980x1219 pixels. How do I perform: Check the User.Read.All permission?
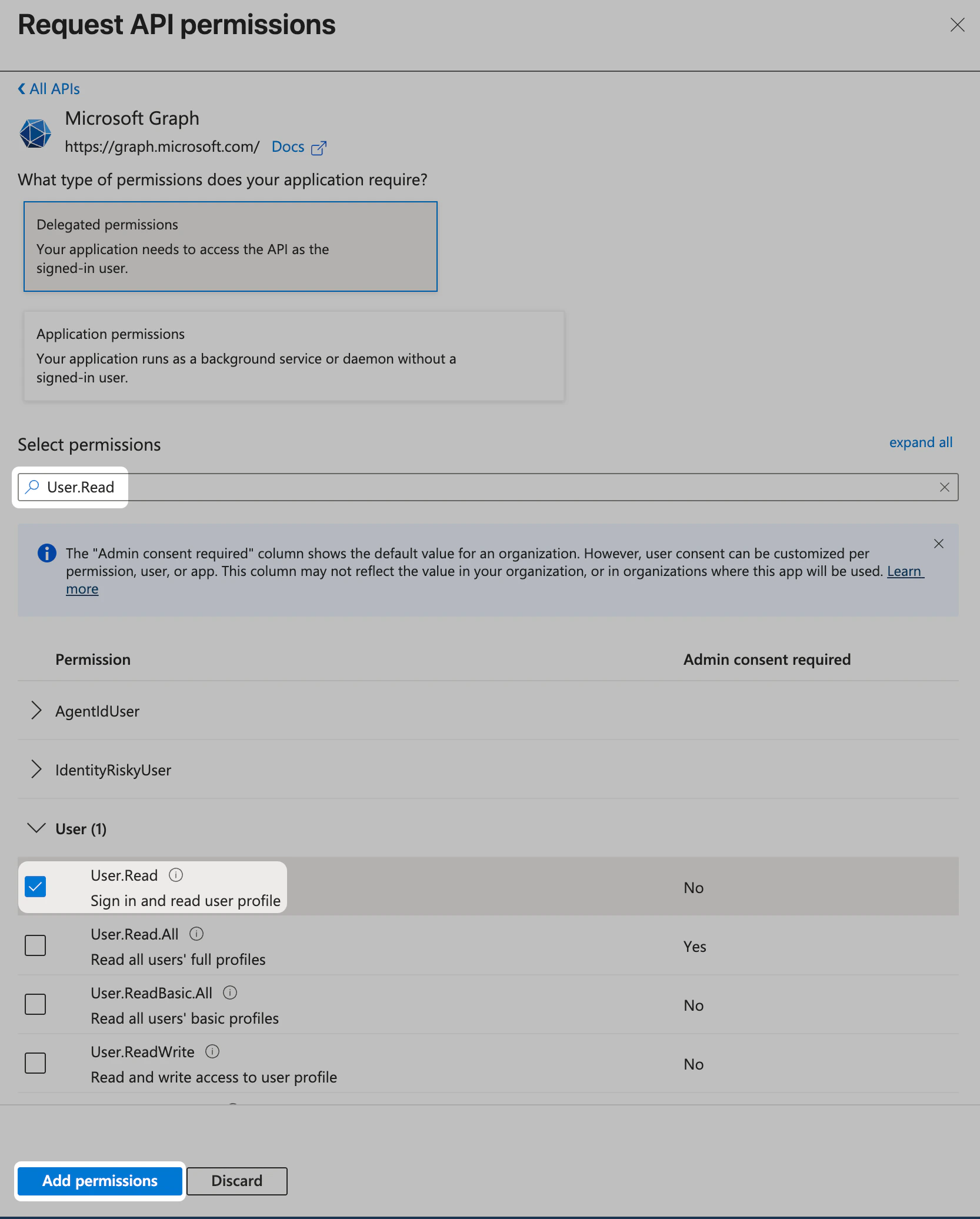[35, 945]
